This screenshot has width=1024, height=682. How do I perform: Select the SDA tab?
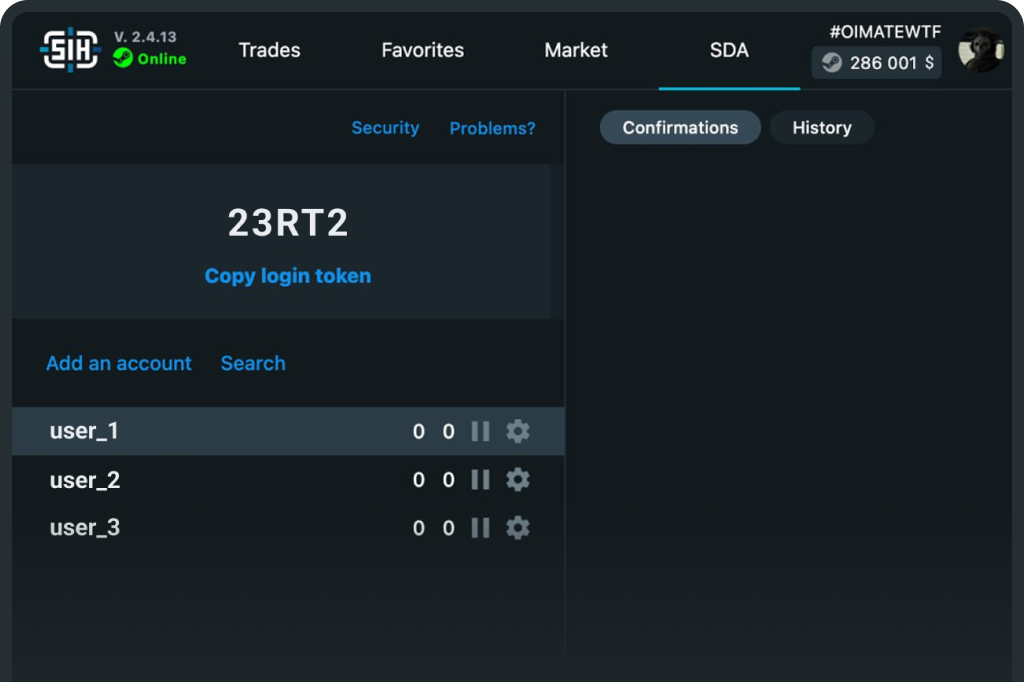(x=729, y=50)
